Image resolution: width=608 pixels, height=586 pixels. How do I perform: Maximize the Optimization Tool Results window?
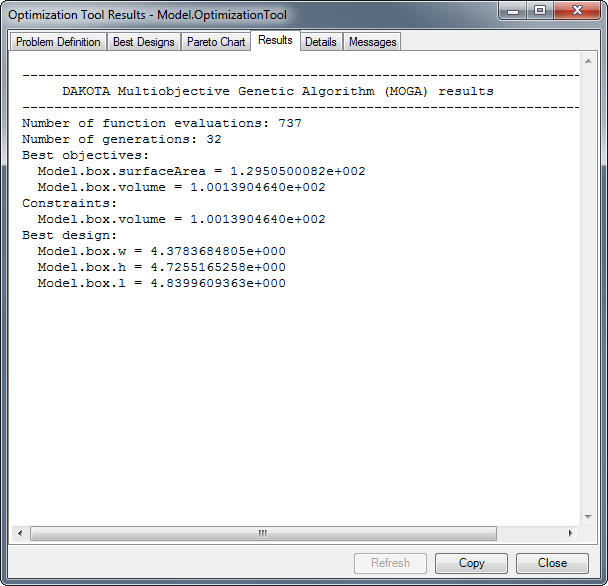[540, 12]
